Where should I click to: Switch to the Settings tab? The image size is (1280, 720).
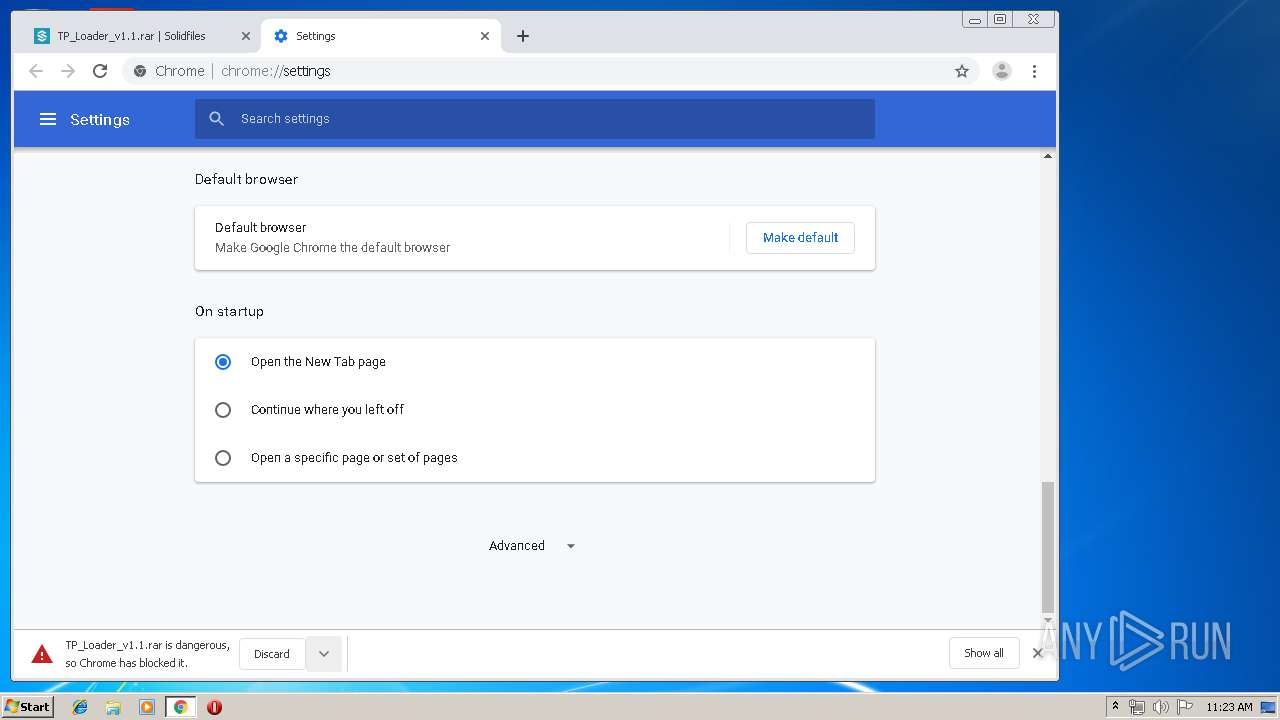click(x=382, y=36)
